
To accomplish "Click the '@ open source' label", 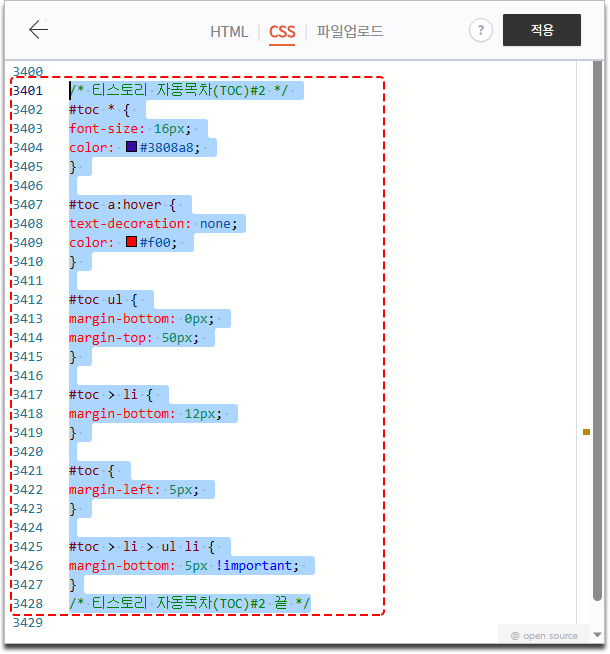I will click(x=544, y=636).
